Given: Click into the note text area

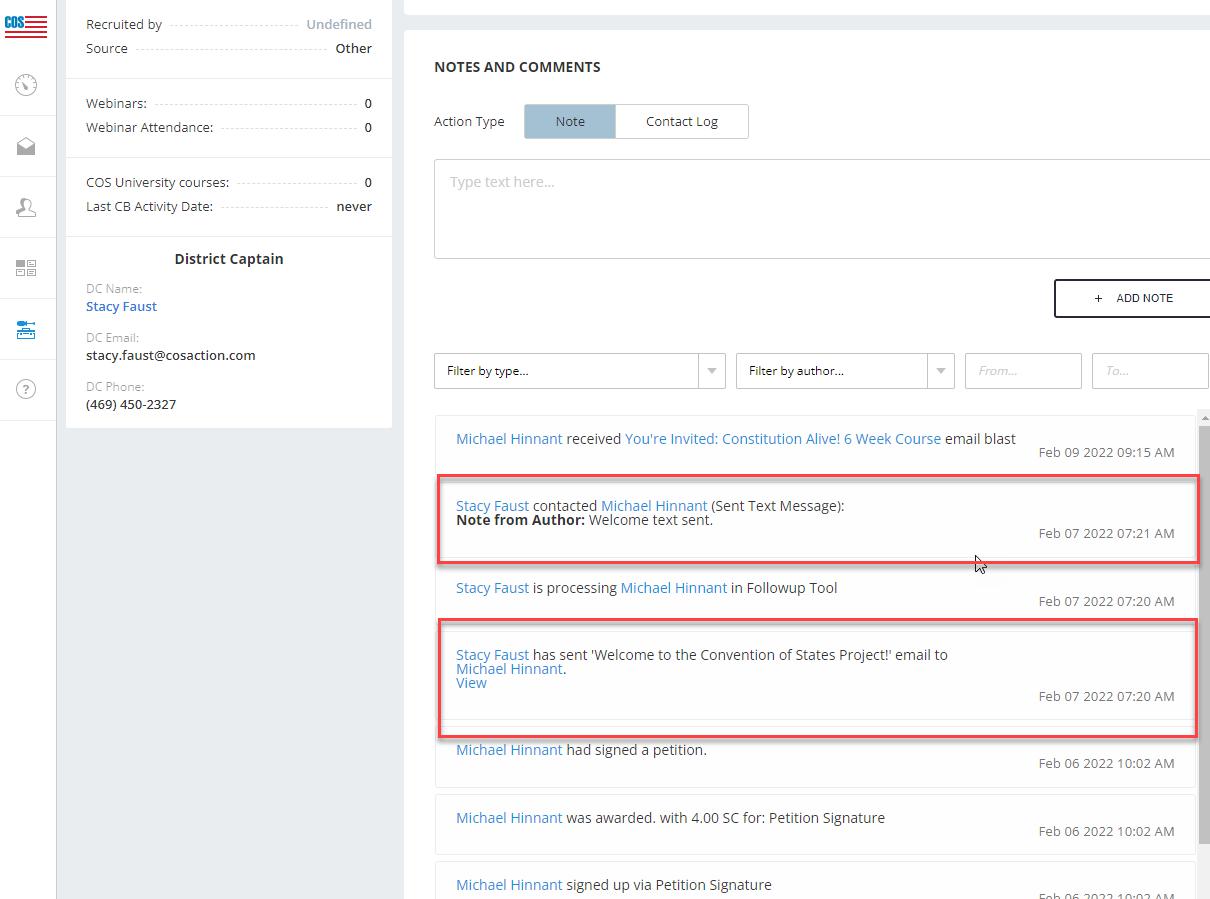Looking at the screenshot, I should 820,208.
